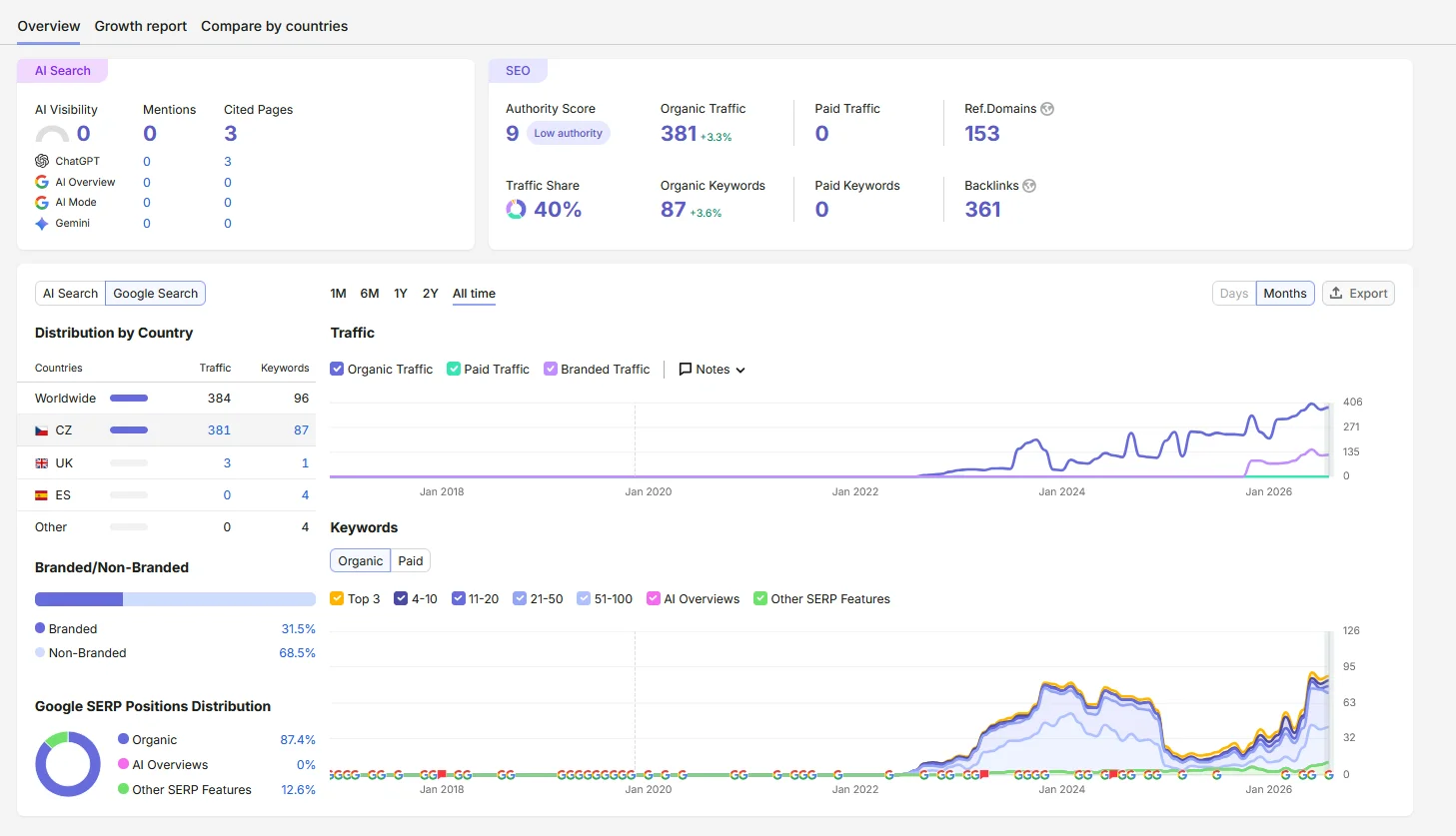Select the AI Search segment toggle

click(71, 294)
